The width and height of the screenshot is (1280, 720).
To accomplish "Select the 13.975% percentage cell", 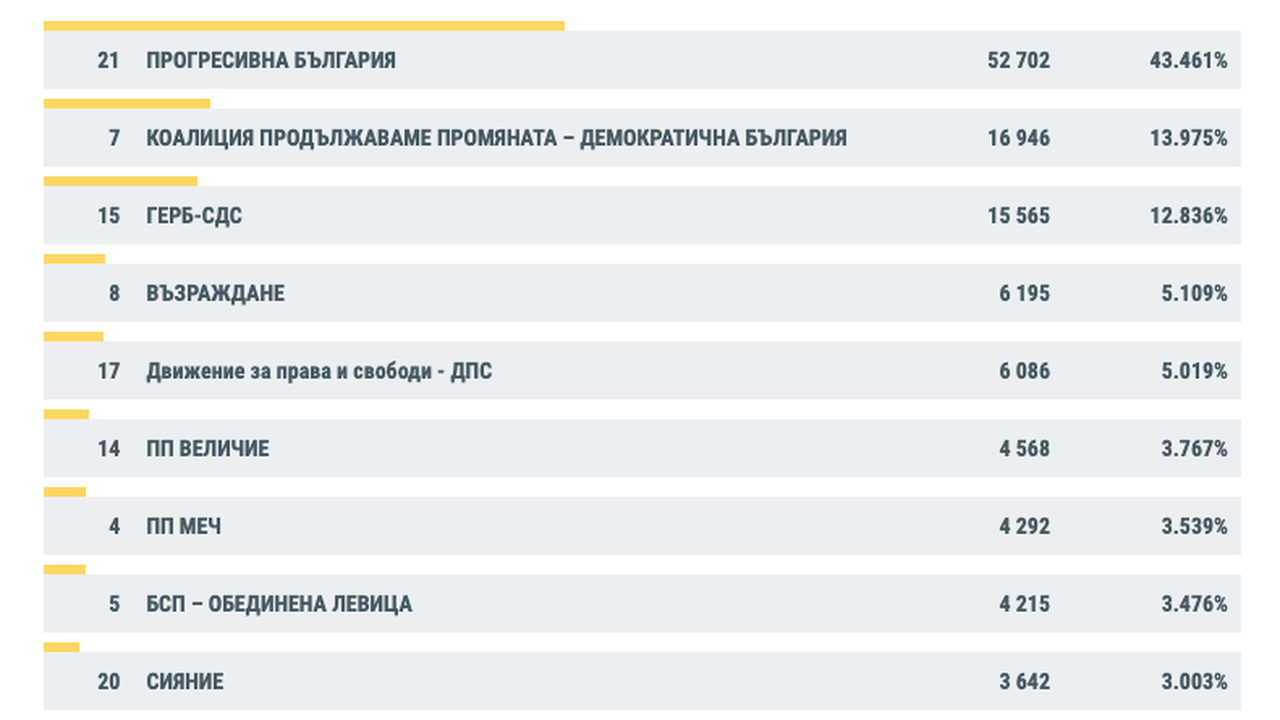I will 1188,138.
